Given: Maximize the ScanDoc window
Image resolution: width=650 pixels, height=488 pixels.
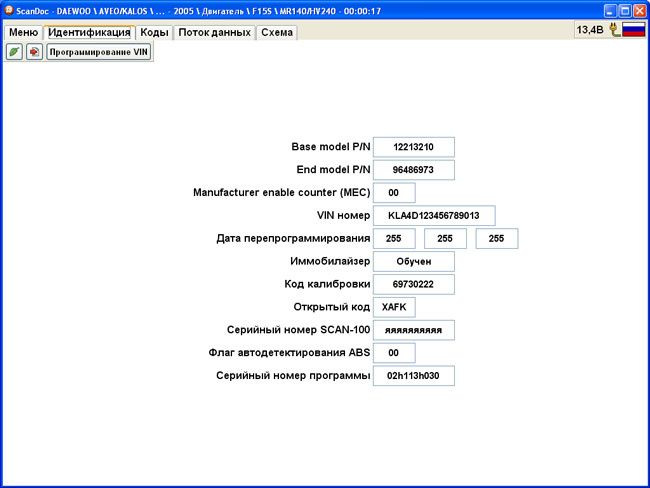Looking at the screenshot, I should coord(623,9).
